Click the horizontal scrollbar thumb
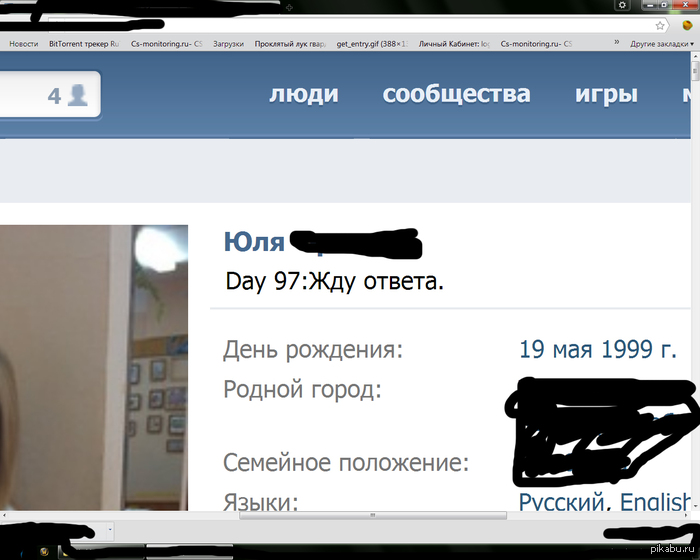The image size is (700, 560). 373,515
